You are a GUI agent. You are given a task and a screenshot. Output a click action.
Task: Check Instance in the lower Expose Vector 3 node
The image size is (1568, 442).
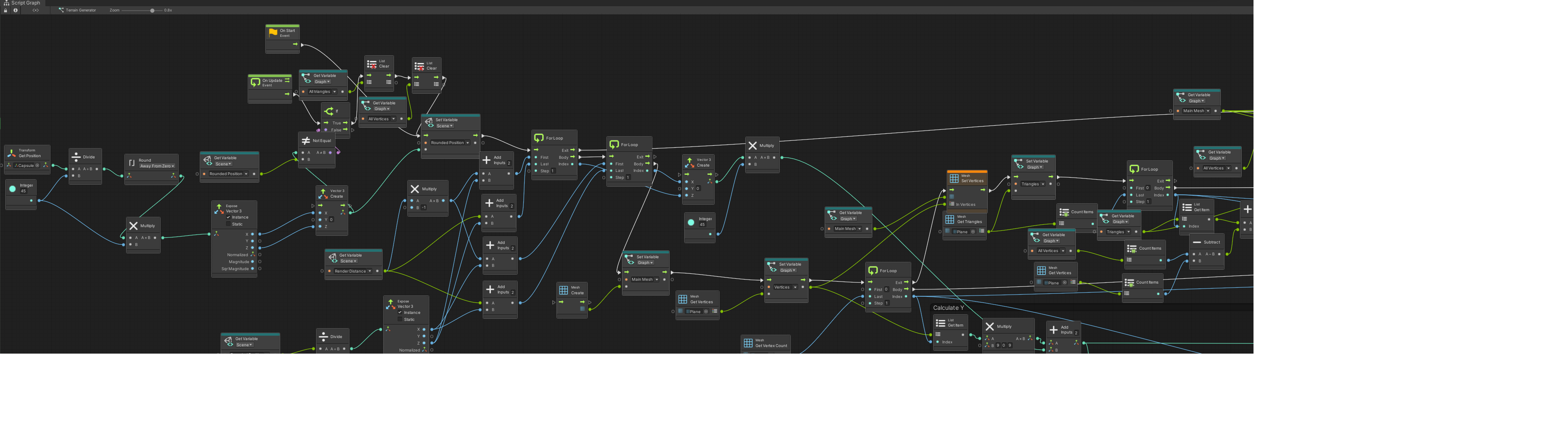point(399,313)
